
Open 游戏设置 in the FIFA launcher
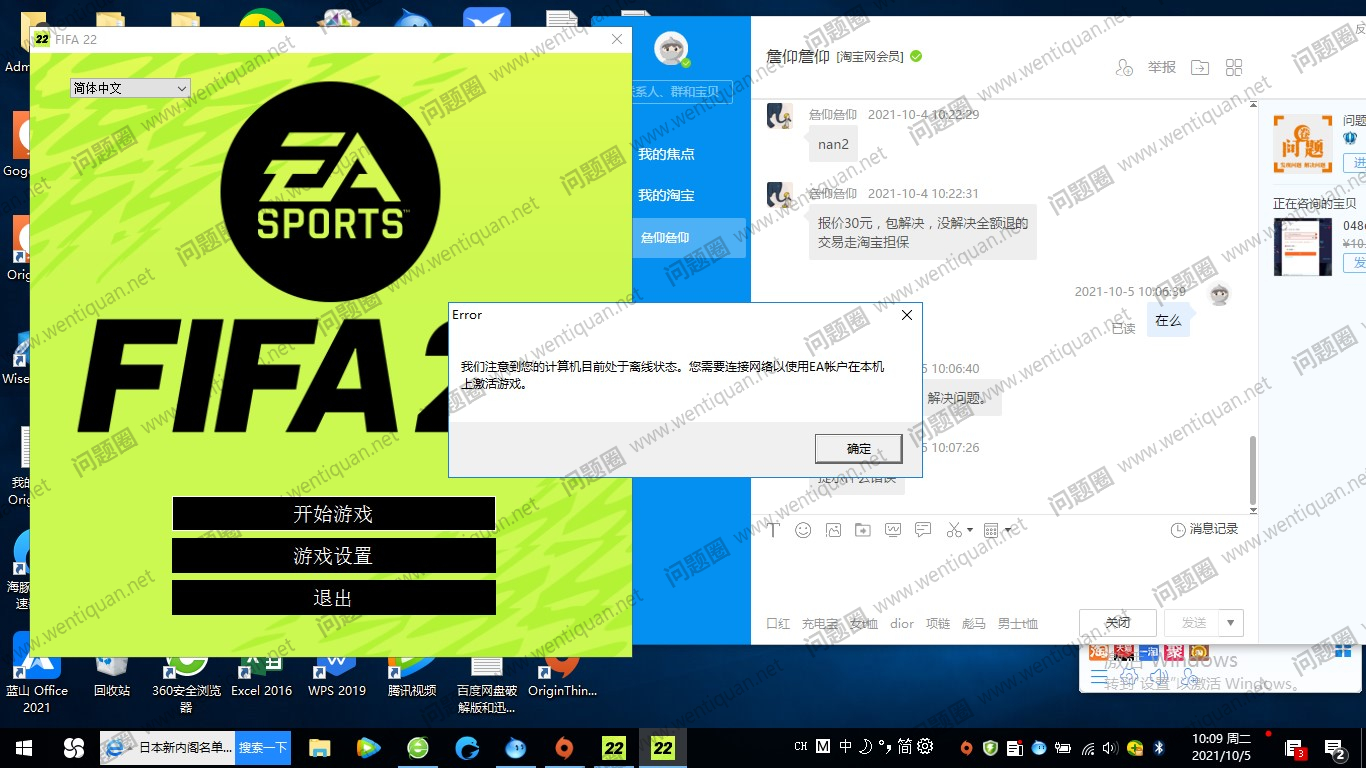tap(333, 556)
